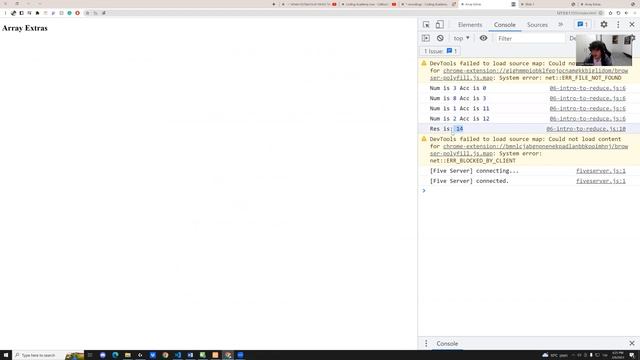Focus the console Filter input field
640x360 pixels.
[x=529, y=38]
